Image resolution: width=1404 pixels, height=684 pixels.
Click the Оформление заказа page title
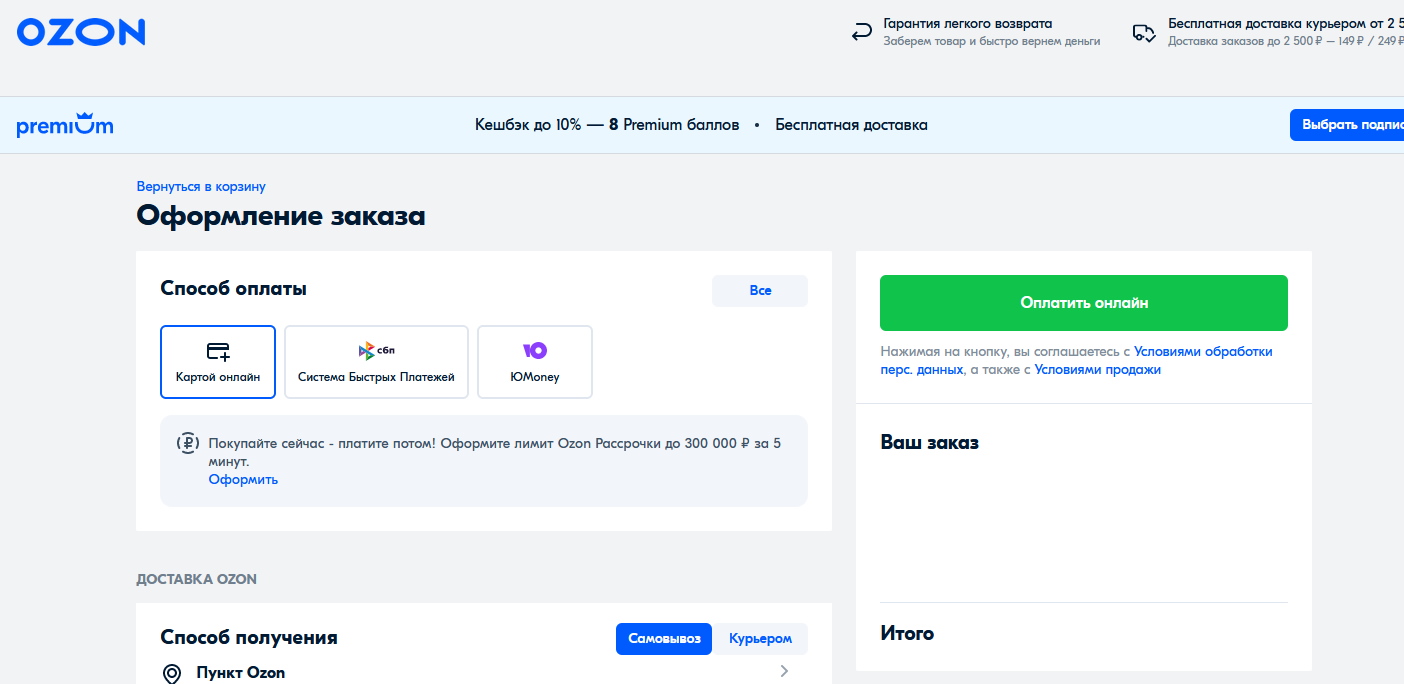[x=281, y=216]
